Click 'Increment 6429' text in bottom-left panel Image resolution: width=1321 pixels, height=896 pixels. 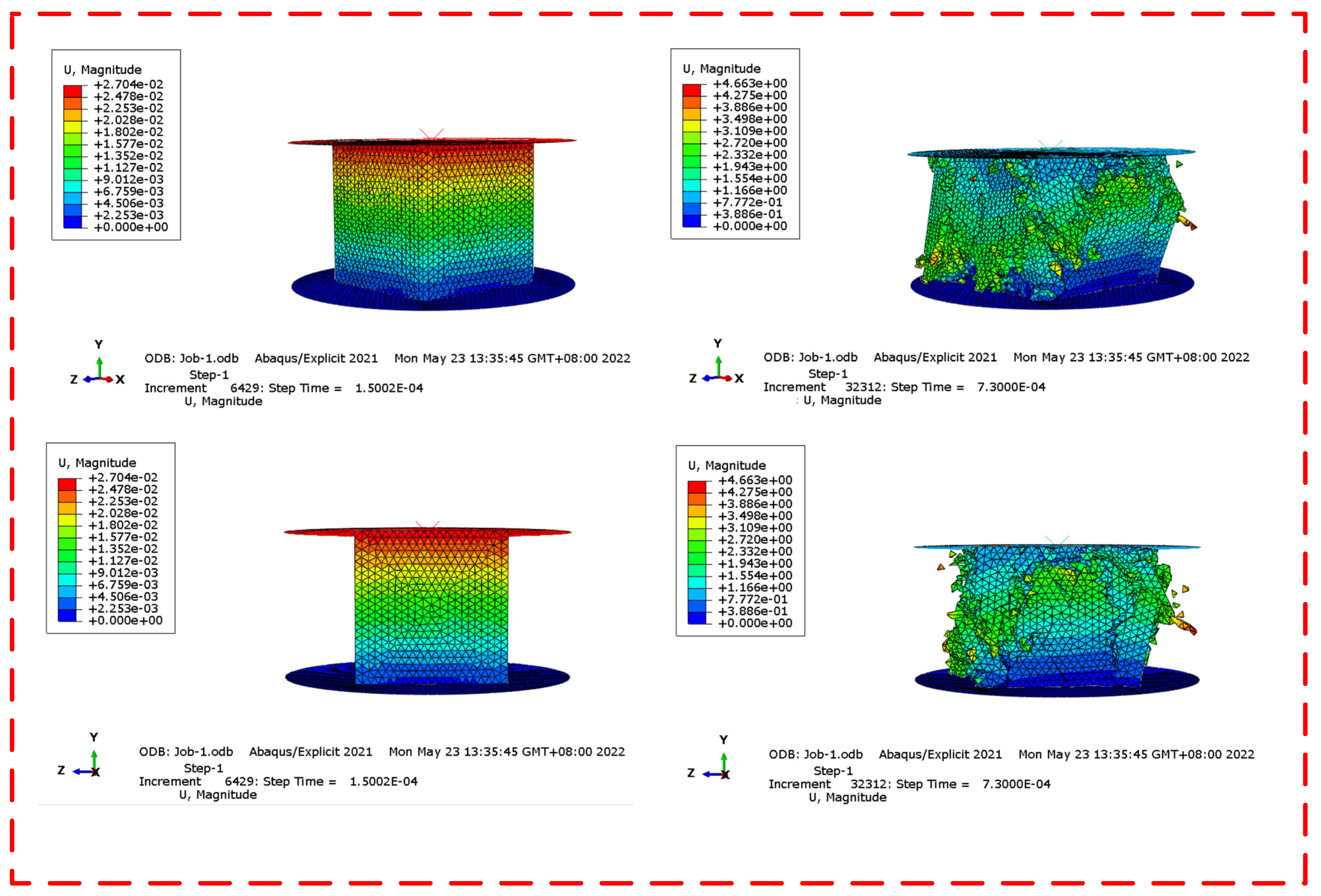196,781
